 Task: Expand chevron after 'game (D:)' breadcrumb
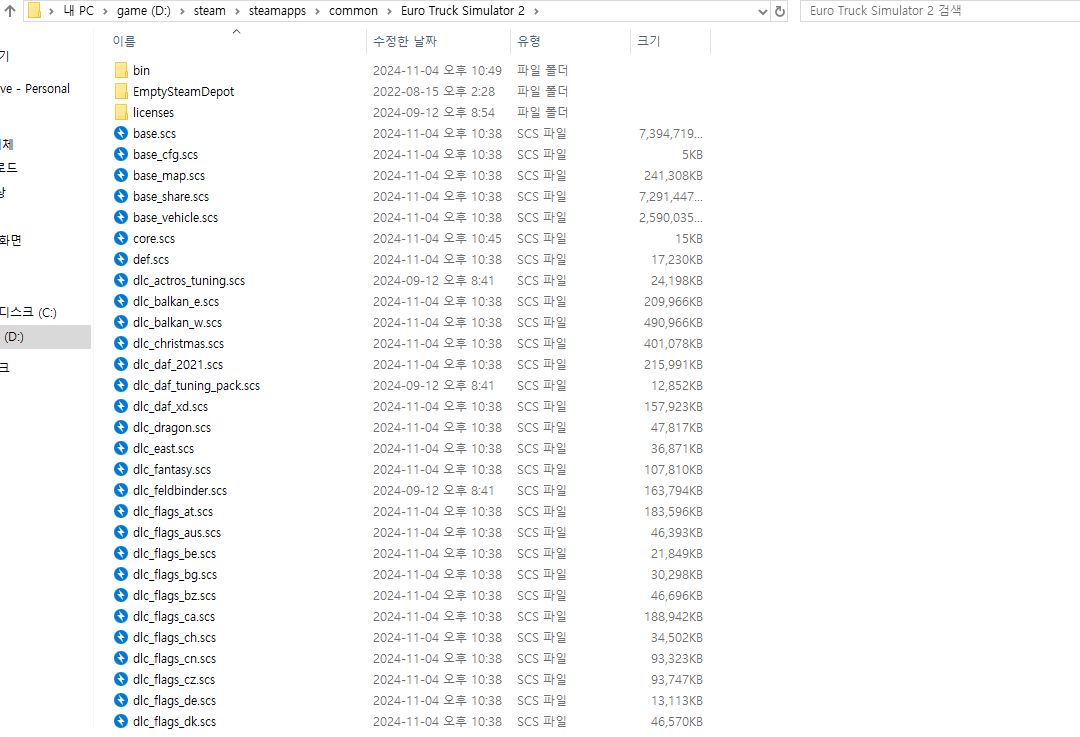[x=183, y=11]
